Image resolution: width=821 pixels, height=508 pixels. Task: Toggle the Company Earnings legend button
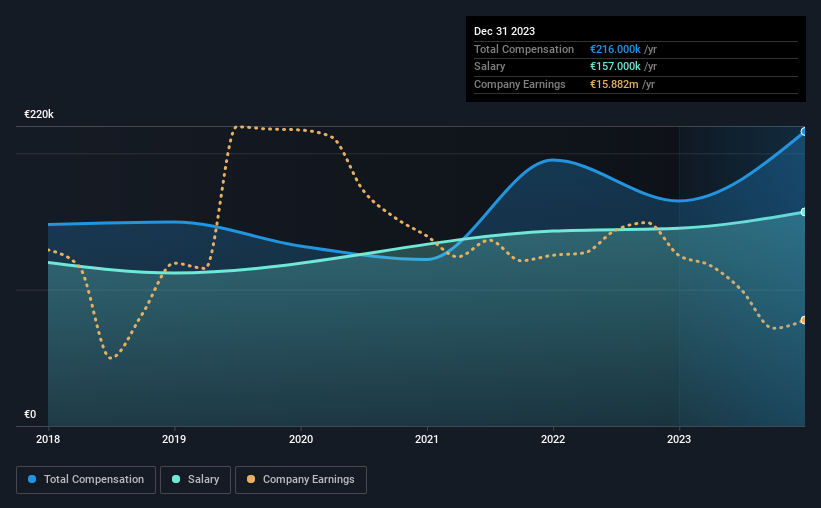point(301,480)
